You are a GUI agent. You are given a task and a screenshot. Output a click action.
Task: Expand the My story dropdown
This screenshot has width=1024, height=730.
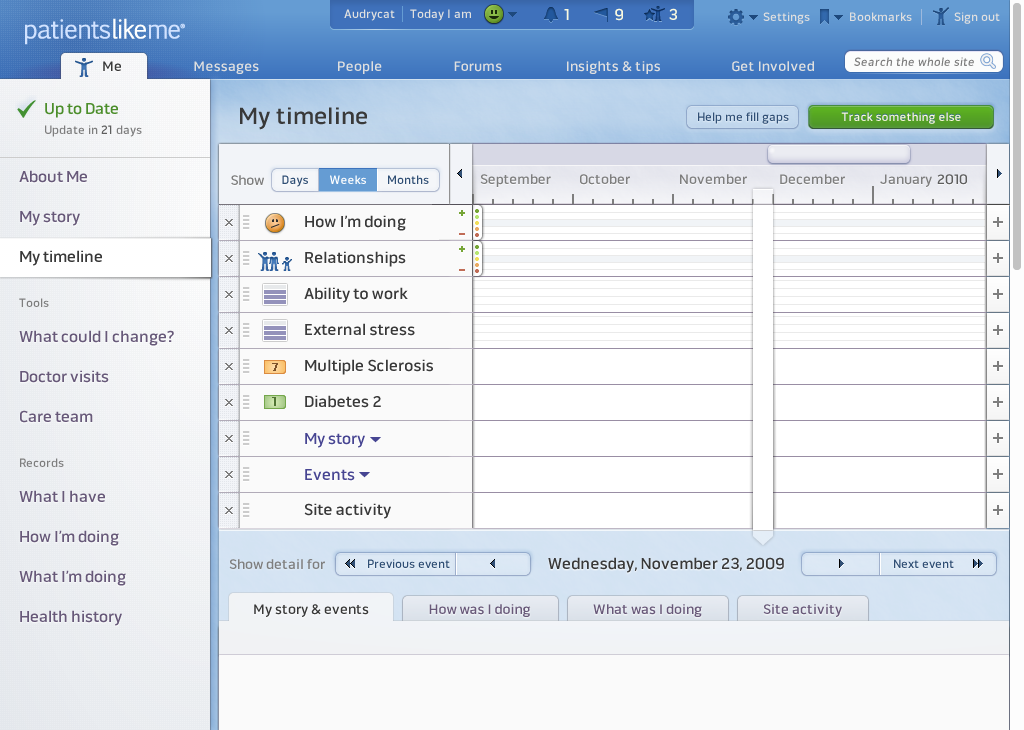[376, 439]
